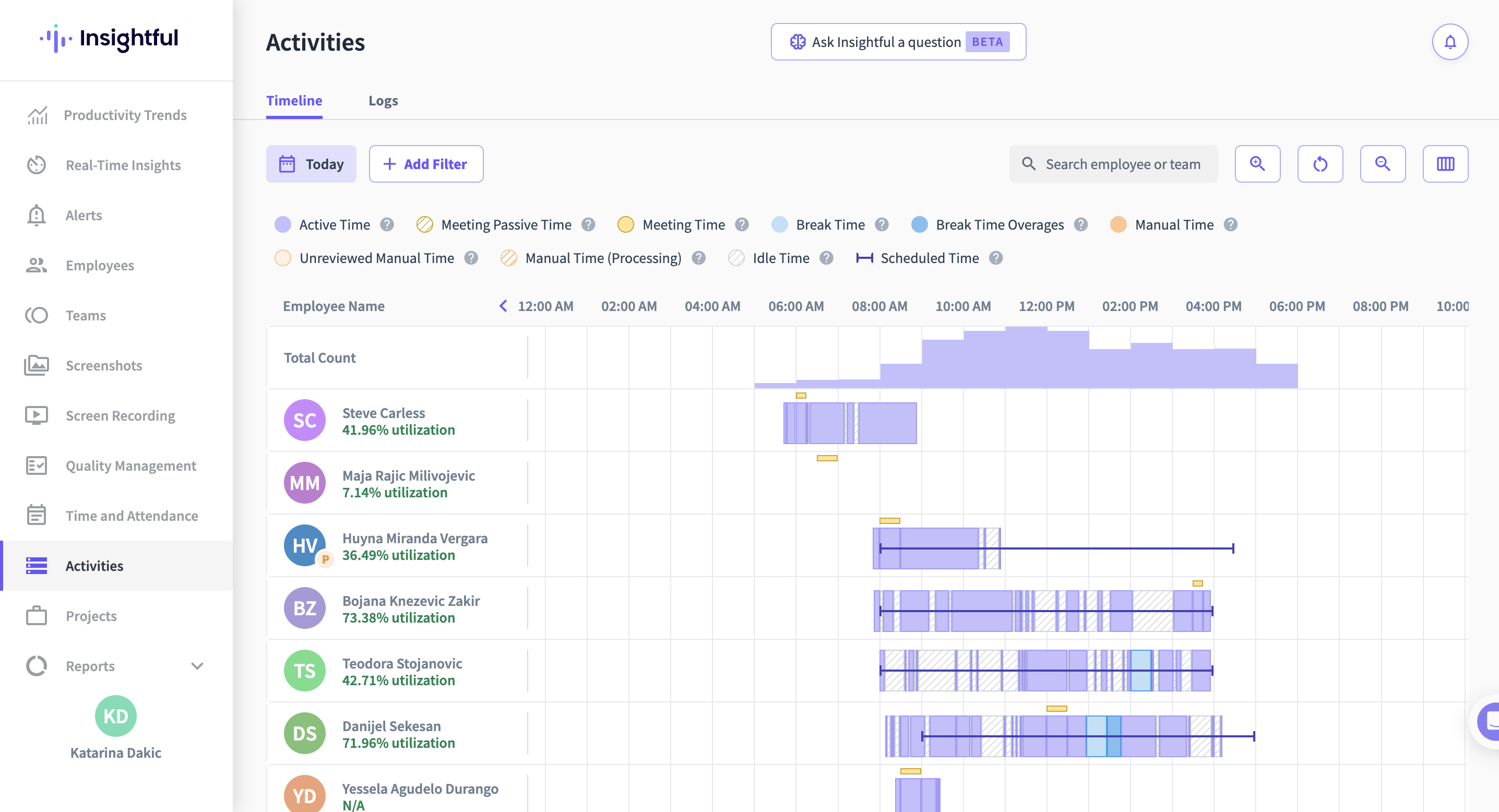The width and height of the screenshot is (1499, 812).
Task: Show help for Meeting Time
Action: point(742,224)
